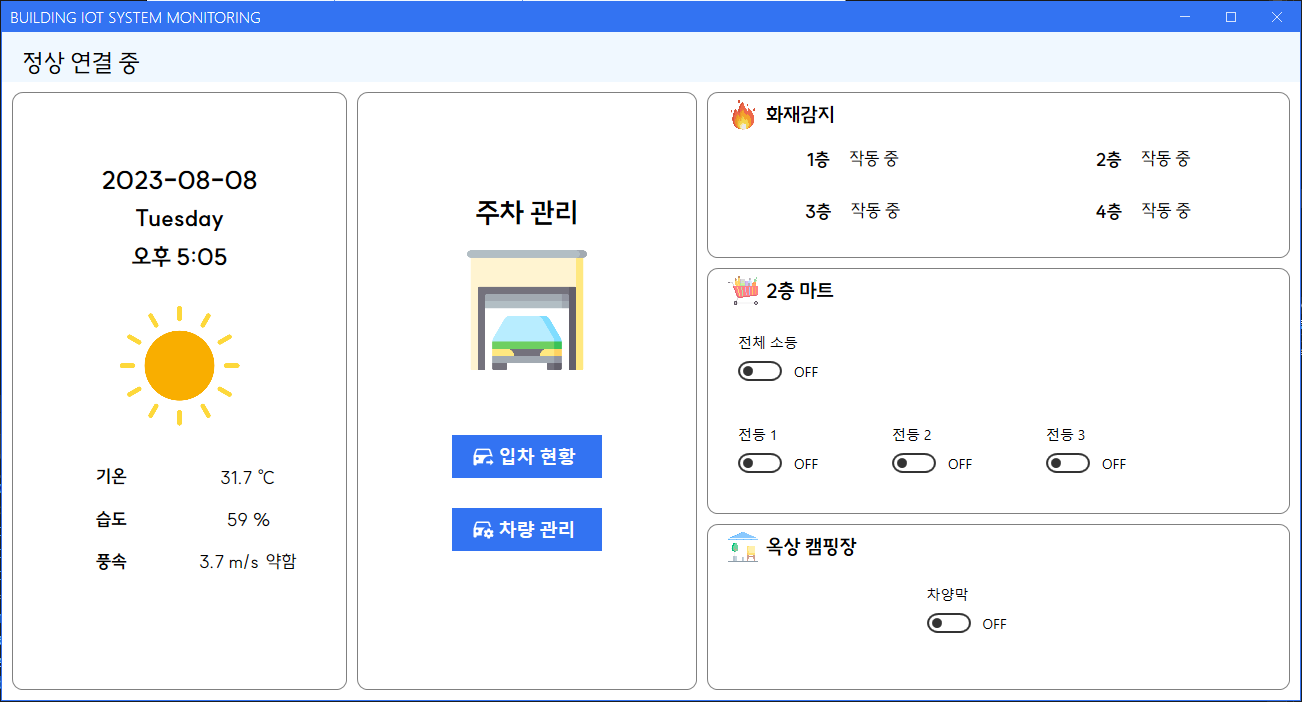Click the 습도 label
Image resolution: width=1302 pixels, height=702 pixels.
click(x=111, y=519)
